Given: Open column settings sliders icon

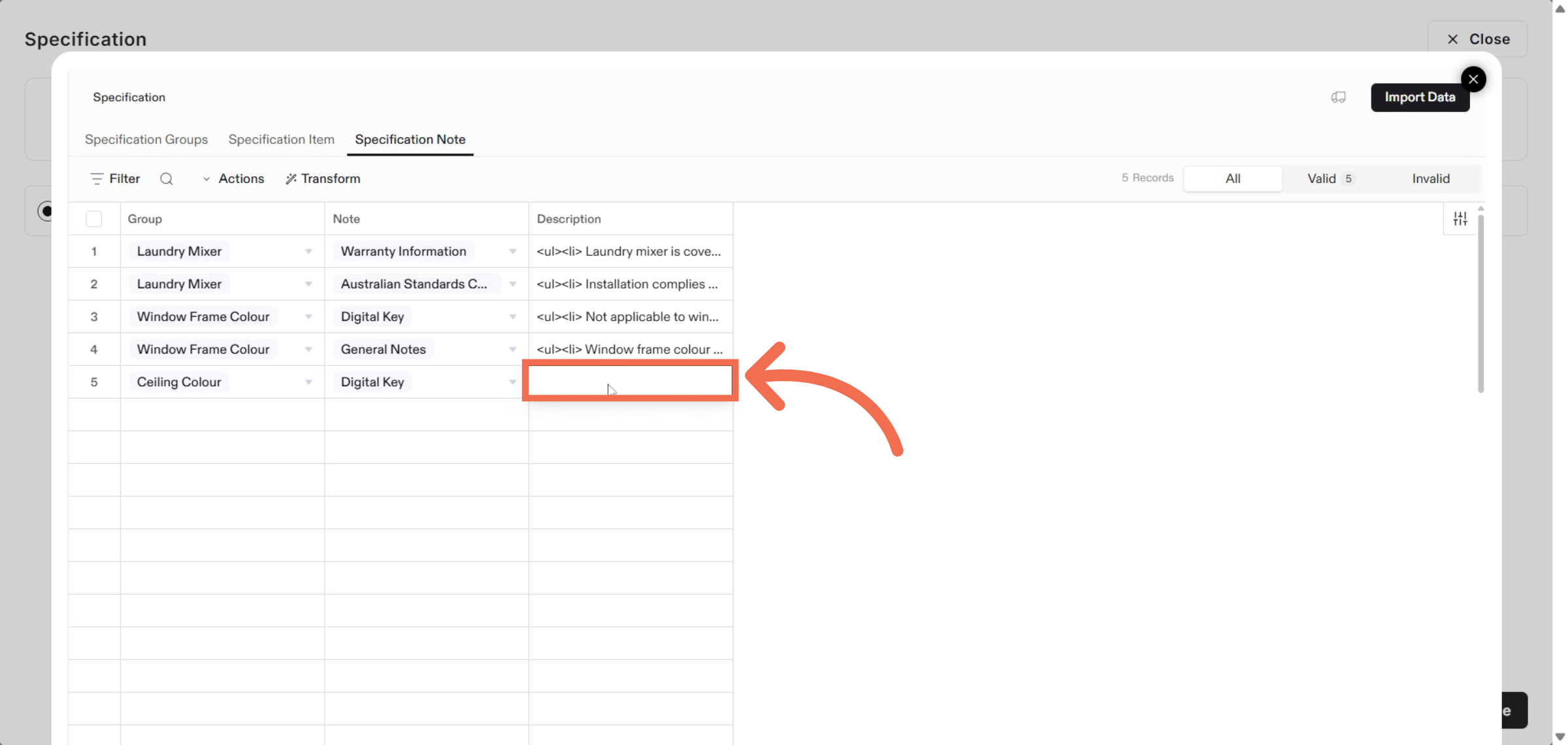Looking at the screenshot, I should (x=1460, y=219).
